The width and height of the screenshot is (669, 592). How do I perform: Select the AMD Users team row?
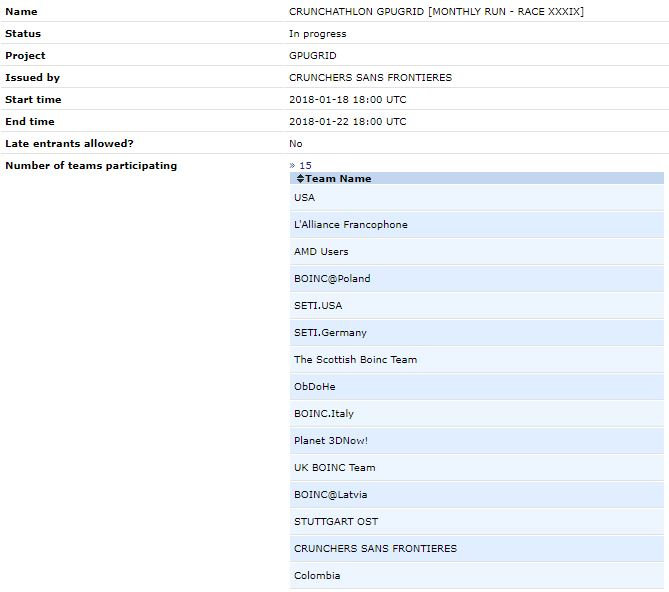(477, 252)
